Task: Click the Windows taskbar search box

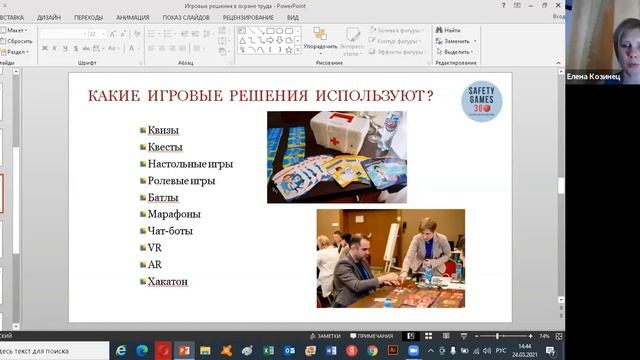Action: pos(54,351)
